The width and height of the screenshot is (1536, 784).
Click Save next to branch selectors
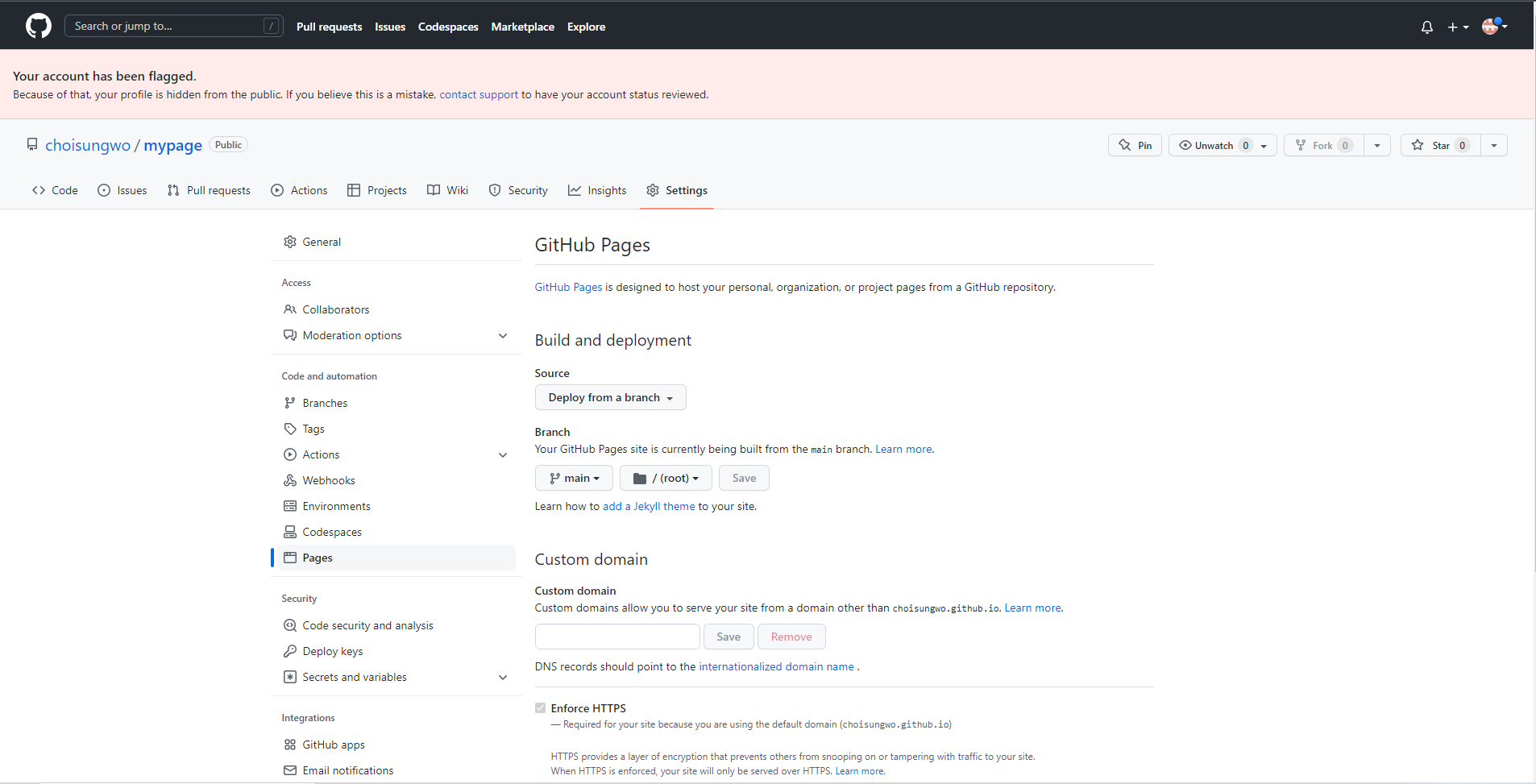click(744, 478)
